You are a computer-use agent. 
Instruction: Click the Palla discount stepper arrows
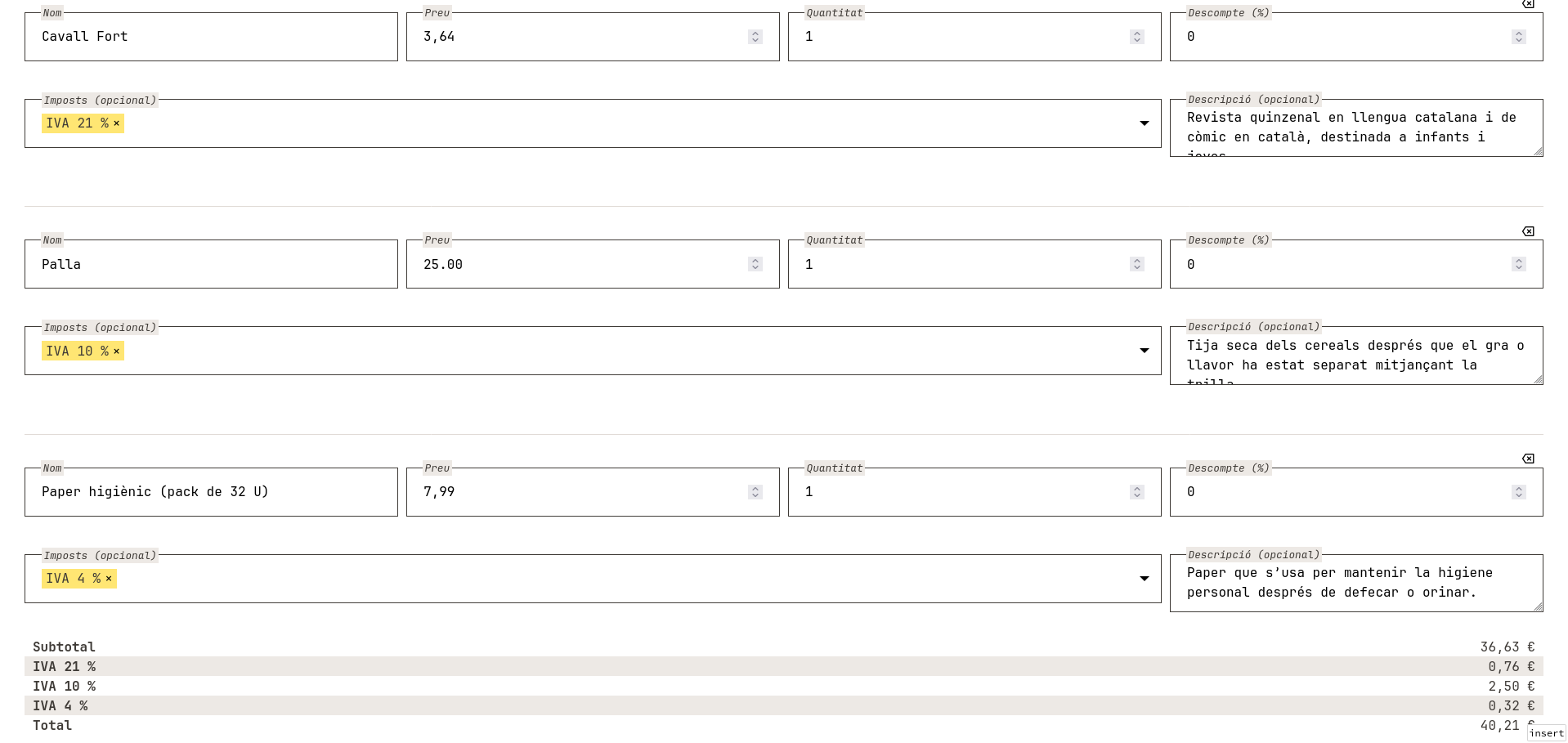(x=1519, y=264)
